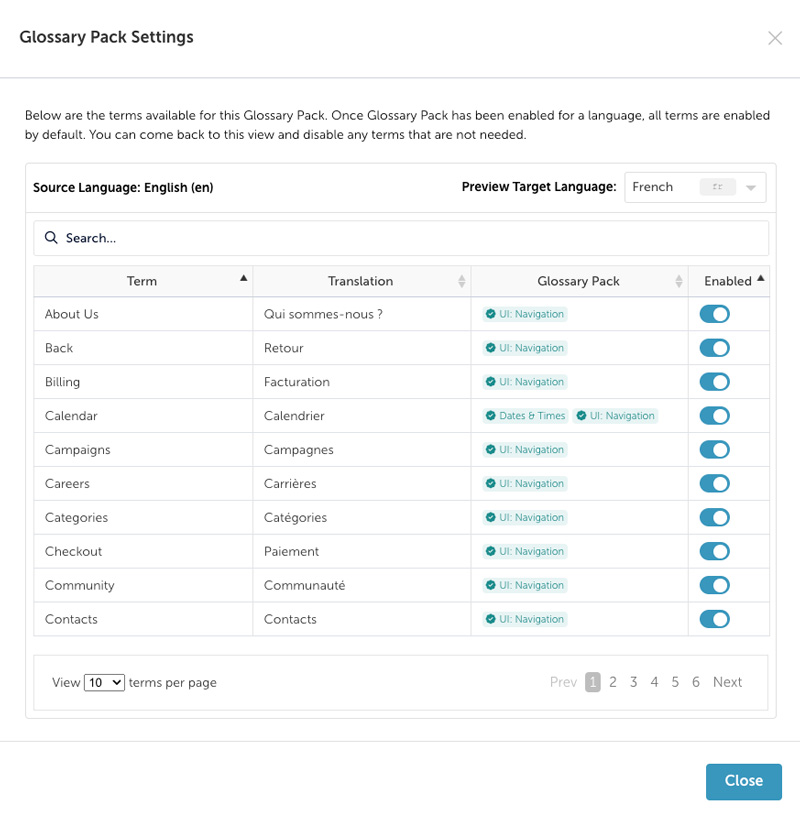This screenshot has height=821, width=800.
Task: Go to page 5
Action: click(675, 682)
